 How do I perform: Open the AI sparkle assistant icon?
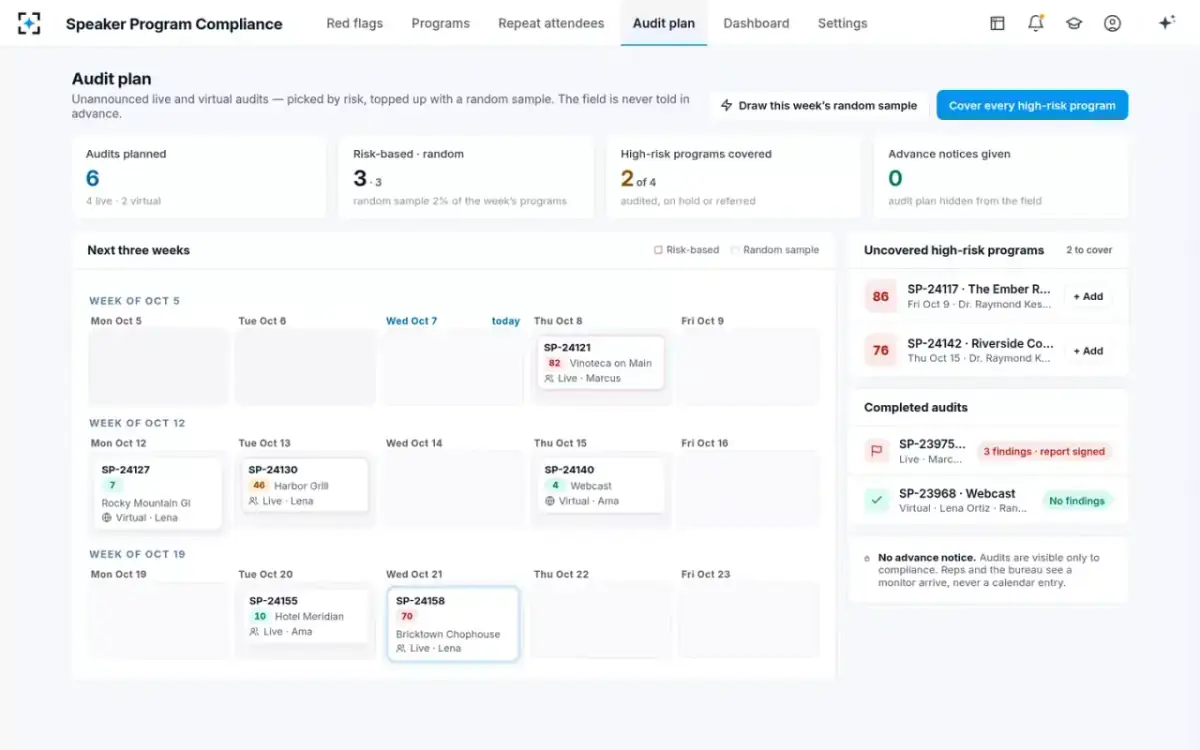(1166, 23)
